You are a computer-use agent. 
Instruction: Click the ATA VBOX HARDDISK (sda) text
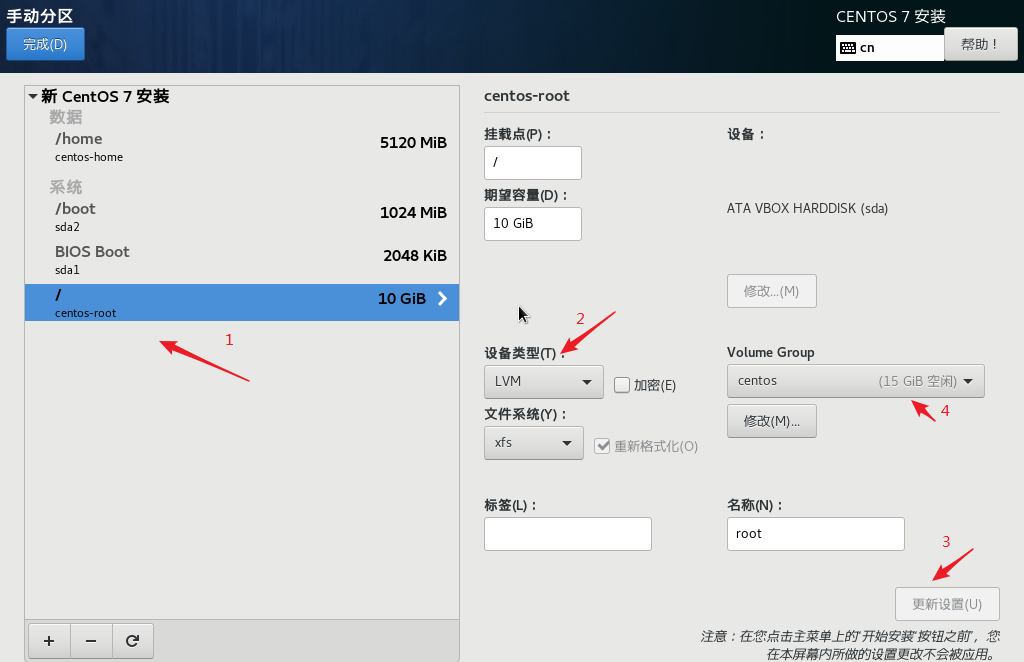point(807,208)
